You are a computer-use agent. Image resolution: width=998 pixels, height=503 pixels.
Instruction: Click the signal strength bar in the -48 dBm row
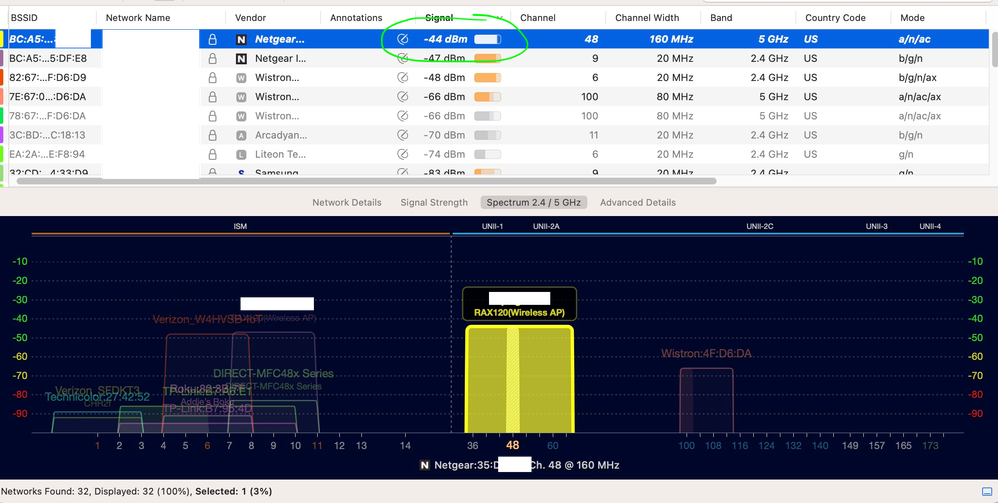tap(488, 78)
